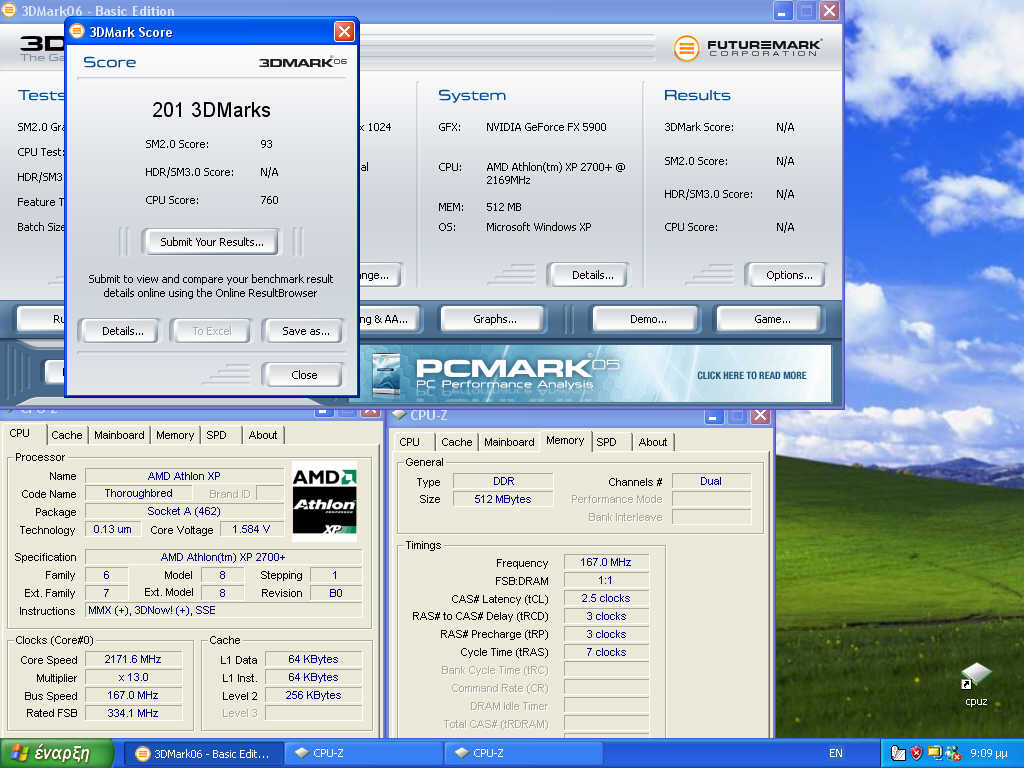
Task: Click the Close button in Score dialog
Action: 304,375
